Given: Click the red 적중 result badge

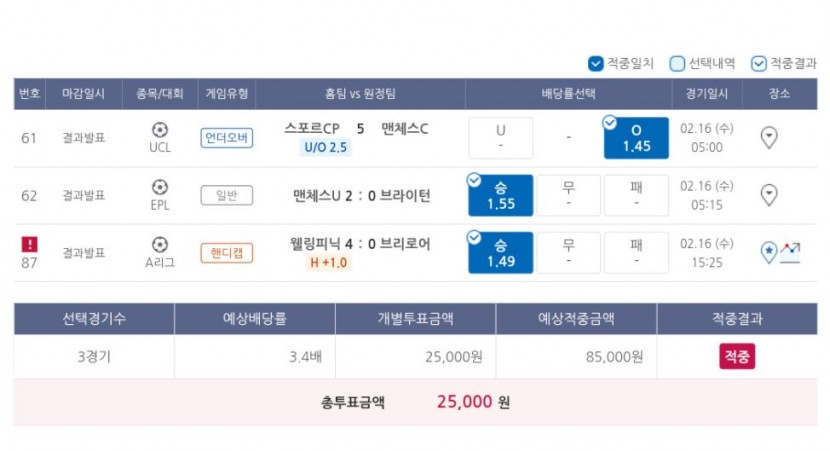Looking at the screenshot, I should pyautogui.click(x=737, y=356).
